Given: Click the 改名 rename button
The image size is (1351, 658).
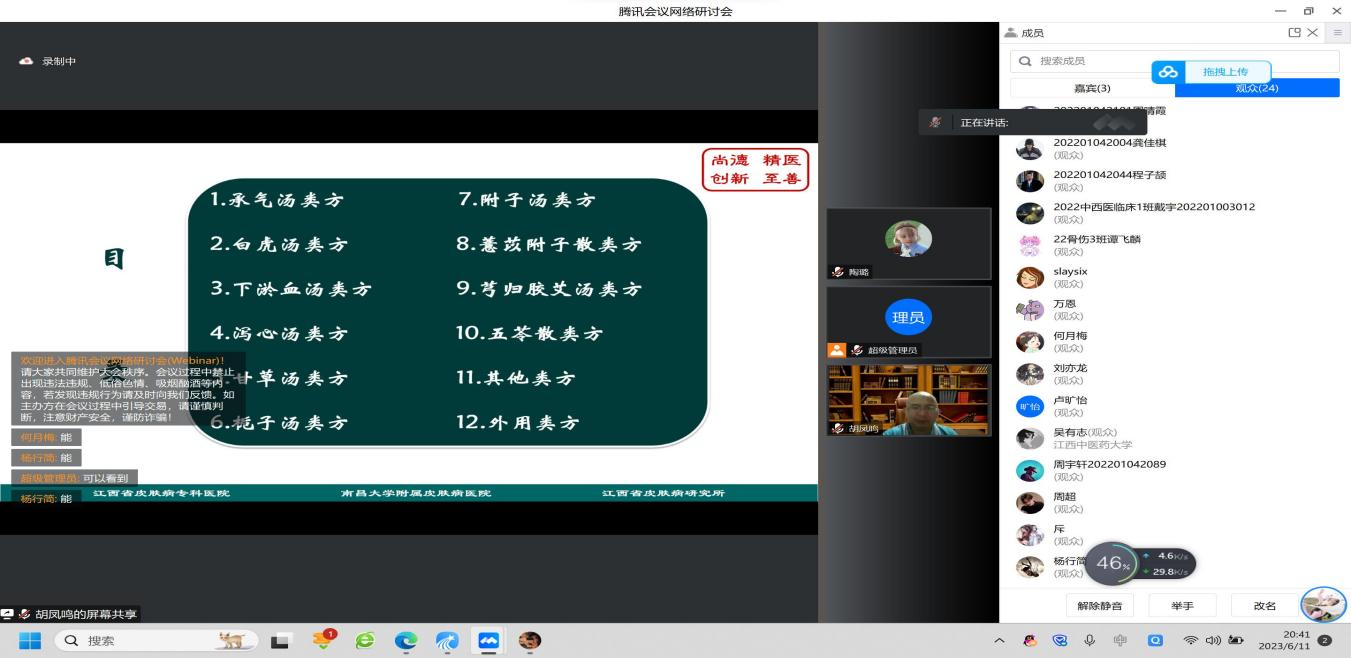Looking at the screenshot, I should (1265, 606).
